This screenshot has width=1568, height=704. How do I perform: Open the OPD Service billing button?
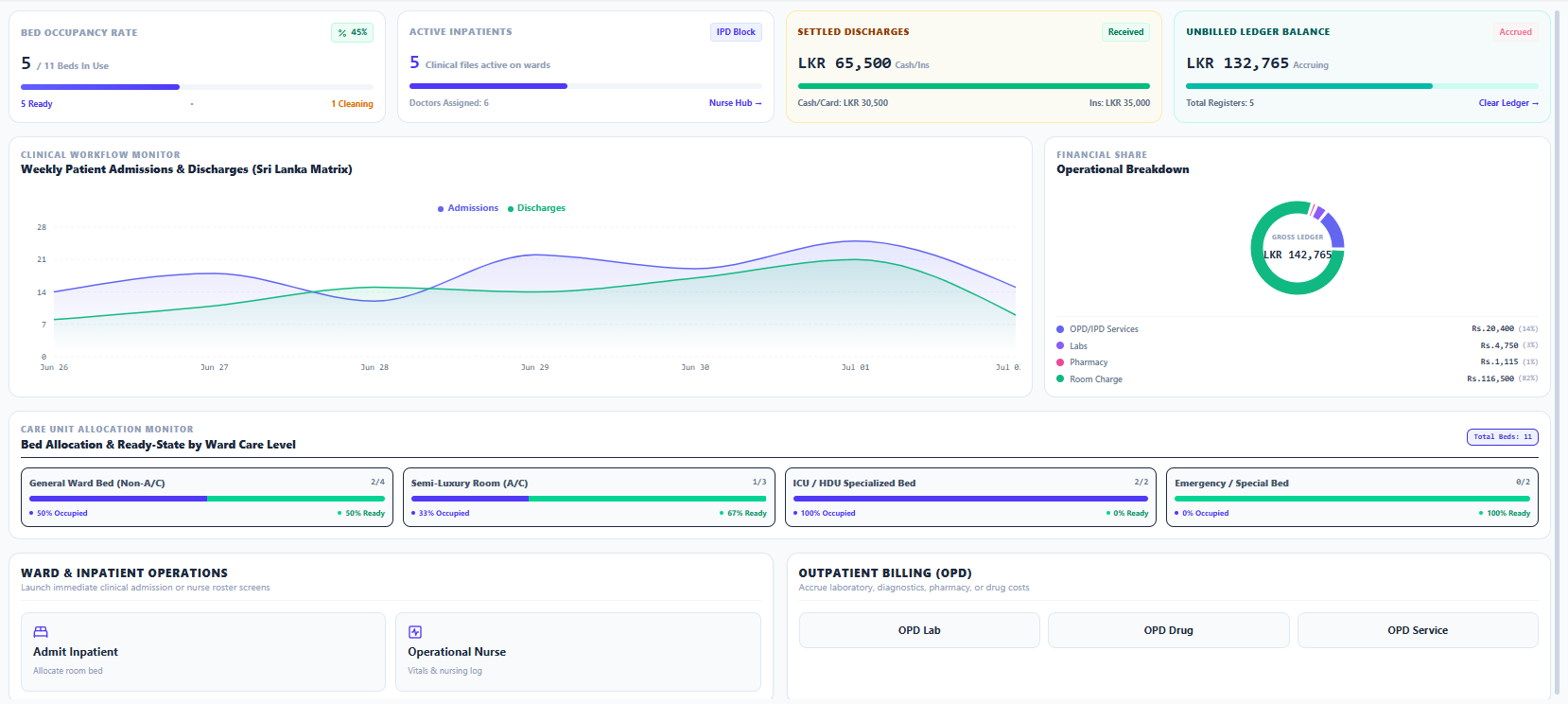click(x=1418, y=630)
